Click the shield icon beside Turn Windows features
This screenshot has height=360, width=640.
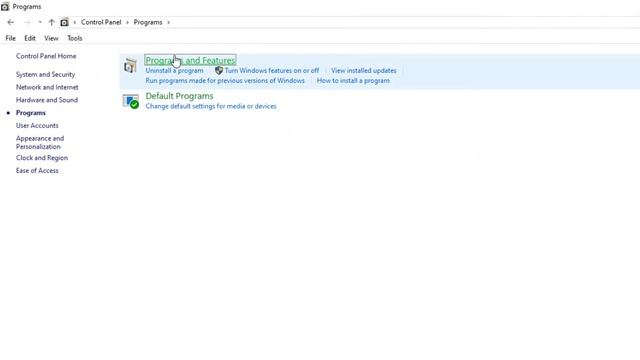click(219, 71)
